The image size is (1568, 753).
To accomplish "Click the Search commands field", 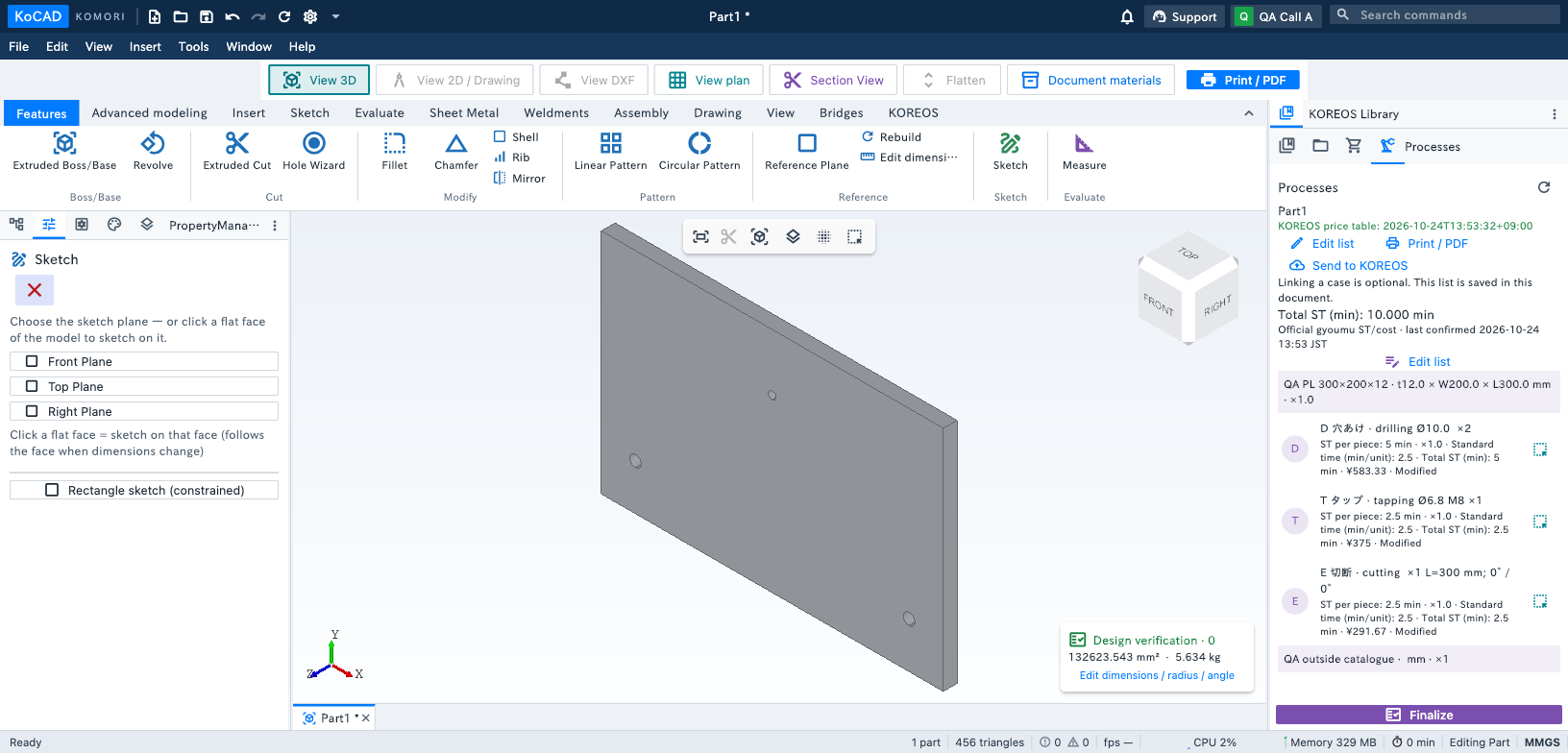I will tap(1445, 15).
